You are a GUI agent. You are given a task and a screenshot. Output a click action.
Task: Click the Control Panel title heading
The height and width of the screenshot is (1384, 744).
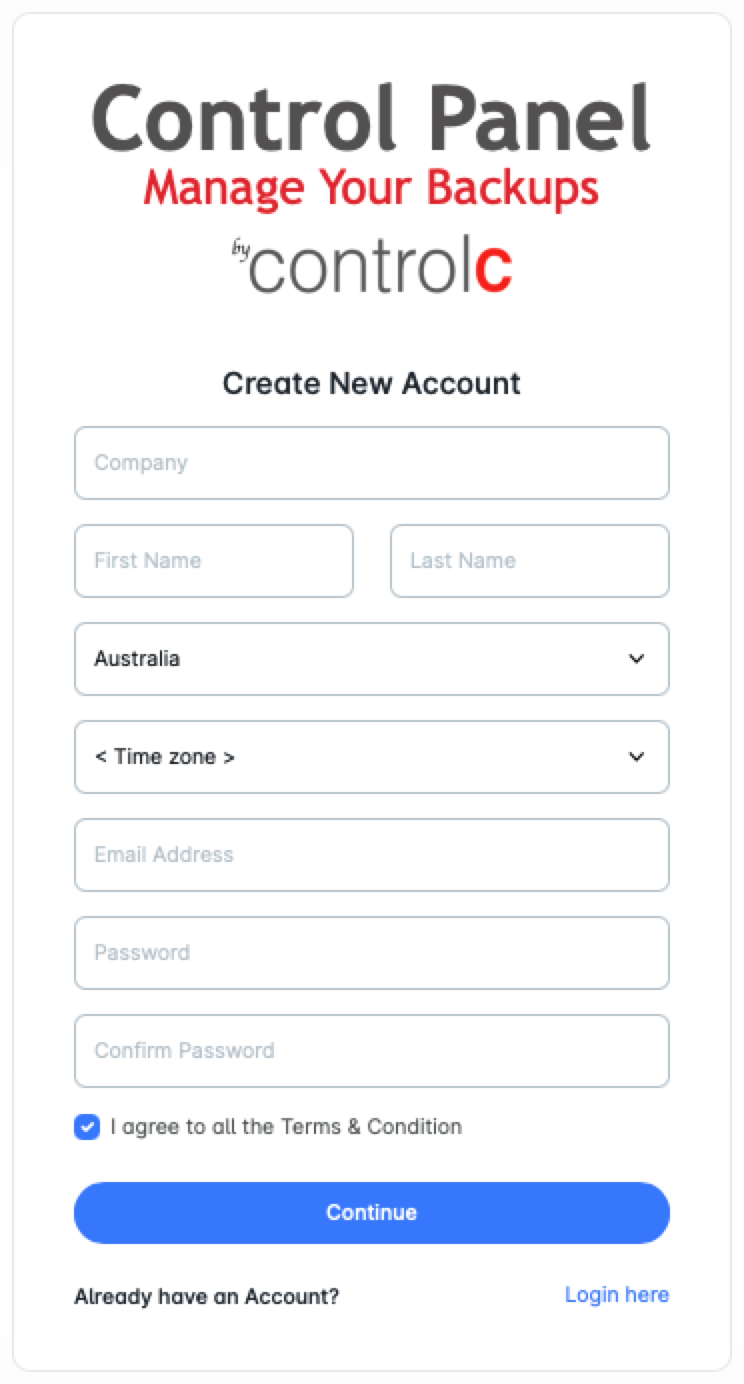click(371, 119)
